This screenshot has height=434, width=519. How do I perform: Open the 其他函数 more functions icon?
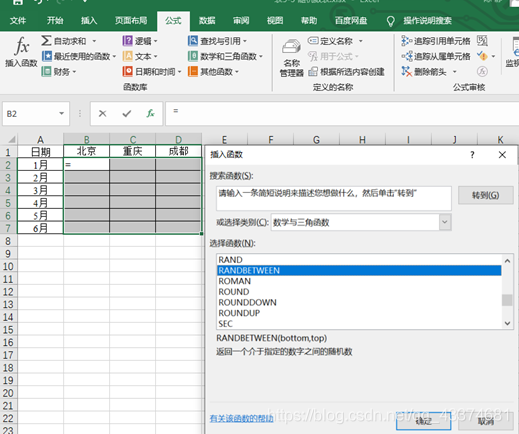click(193, 71)
